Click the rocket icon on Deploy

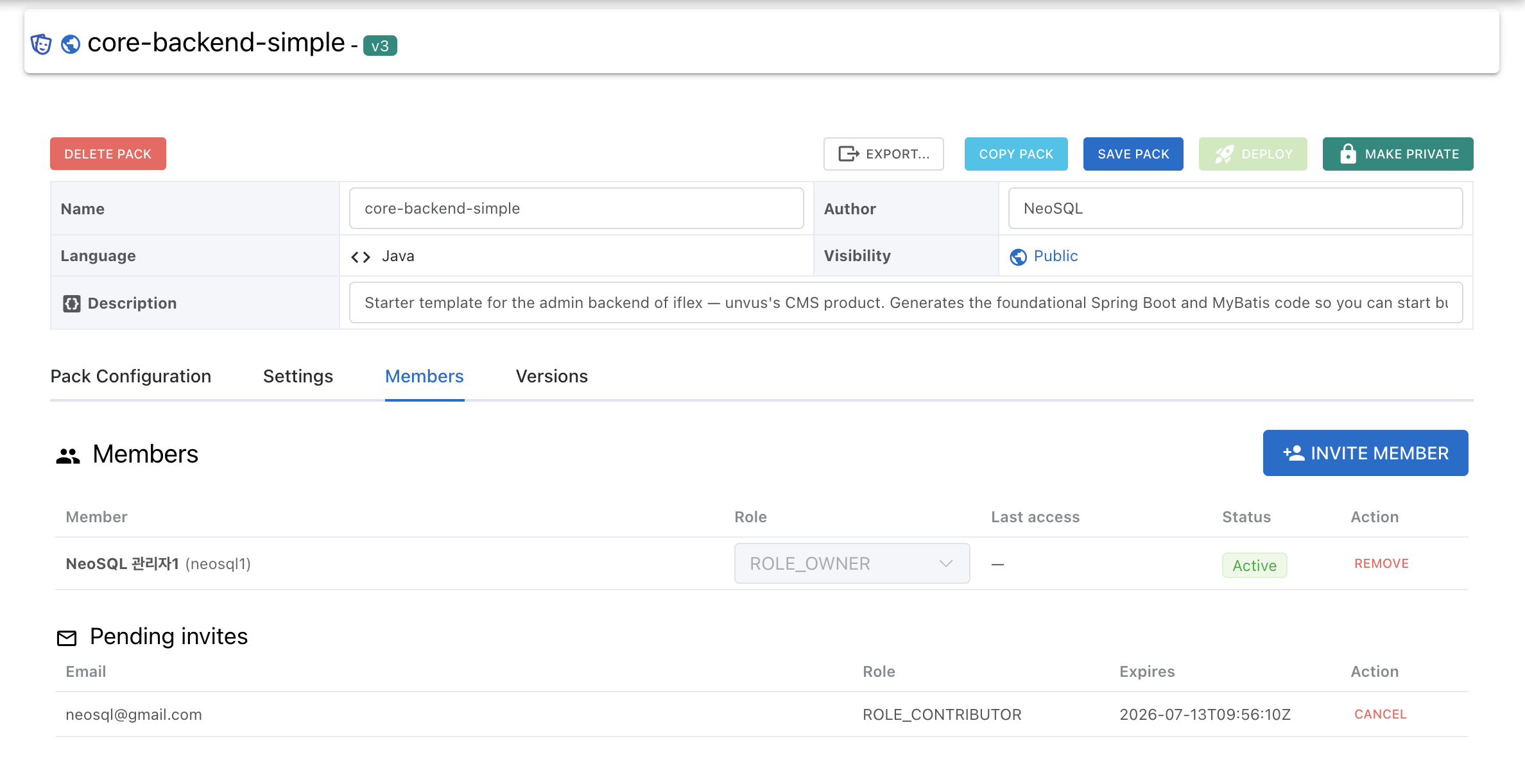click(x=1224, y=154)
